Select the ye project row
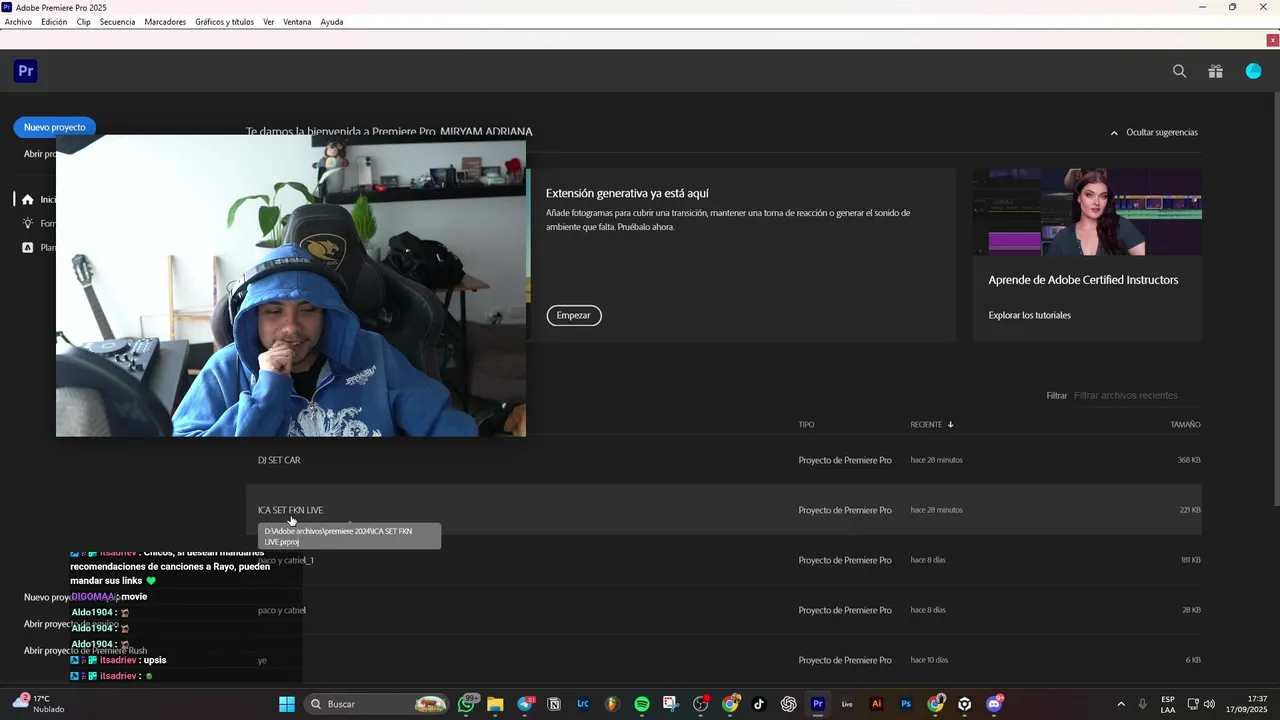1280x720 pixels. pyautogui.click(x=724, y=660)
